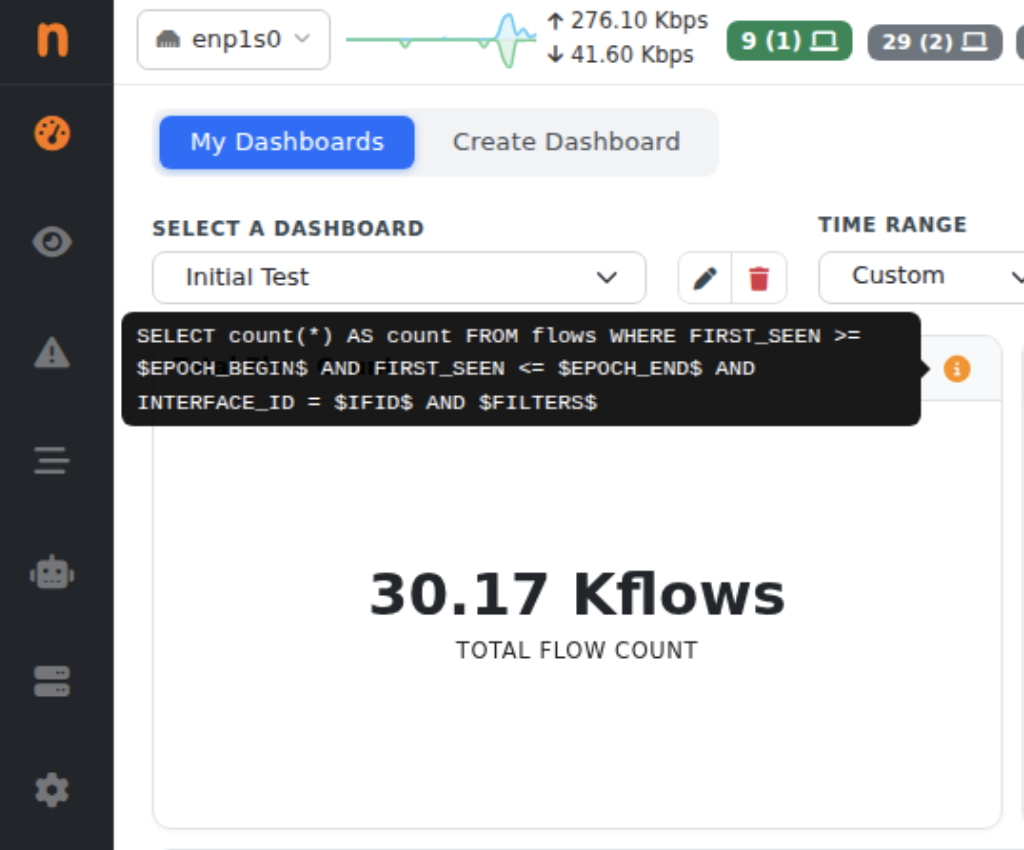This screenshot has width=1024, height=850.
Task: Click the orange info icon on widget
Action: 957,369
